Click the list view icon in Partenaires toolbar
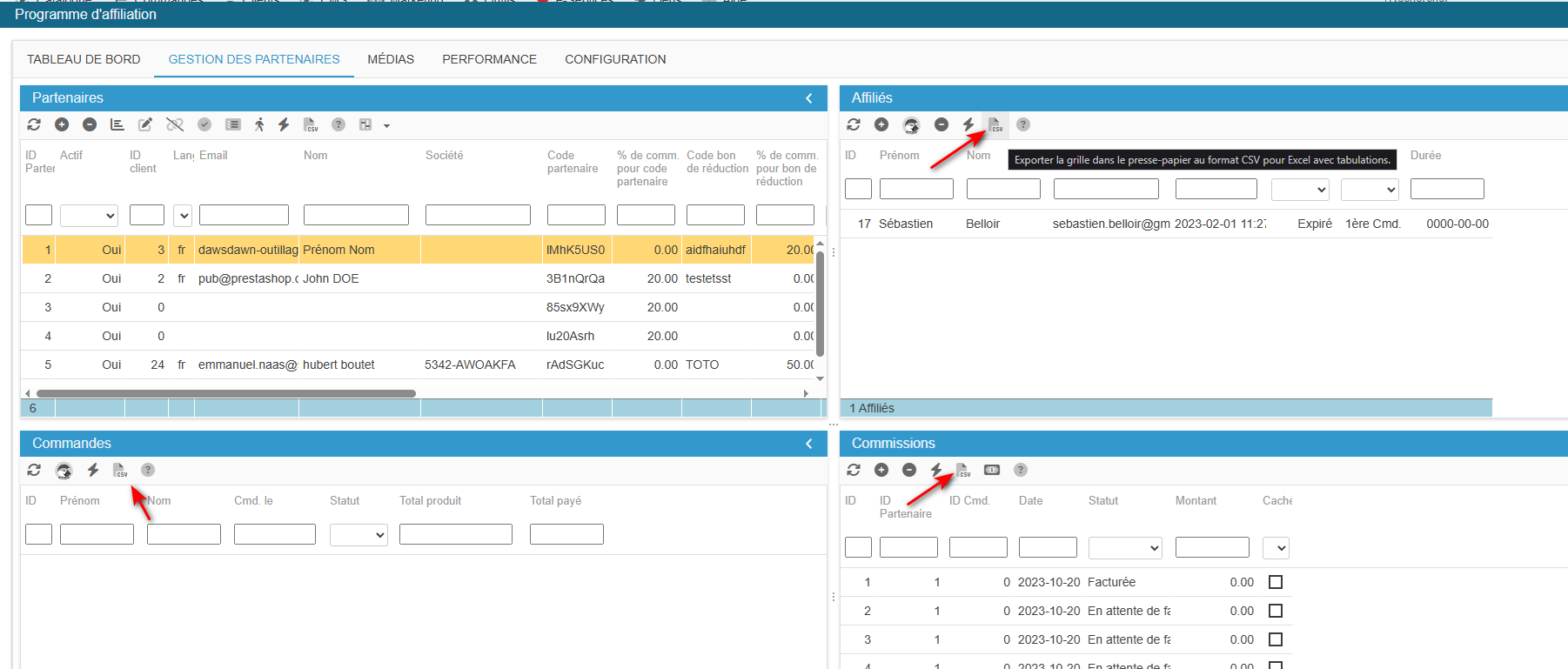The image size is (1568, 669). [x=232, y=124]
